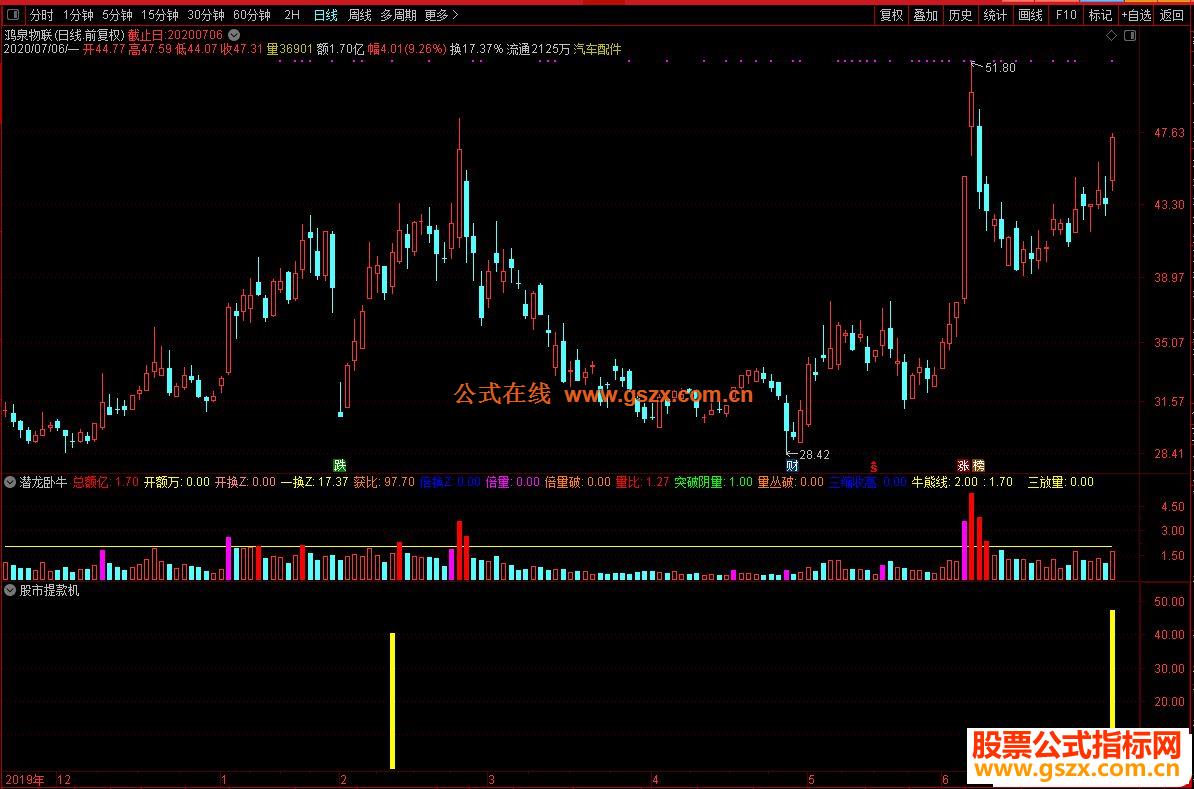Click 三放量: 0.00 indicator value
The image size is (1194, 789).
click(x=1061, y=482)
